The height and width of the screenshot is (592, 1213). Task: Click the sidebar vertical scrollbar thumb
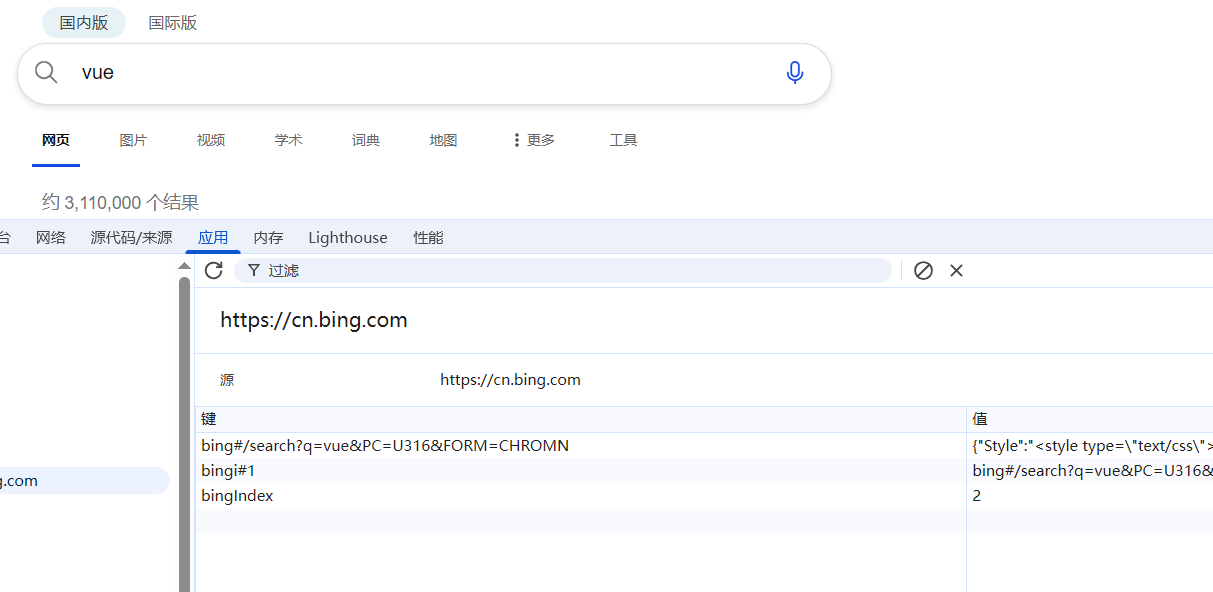tap(184, 434)
